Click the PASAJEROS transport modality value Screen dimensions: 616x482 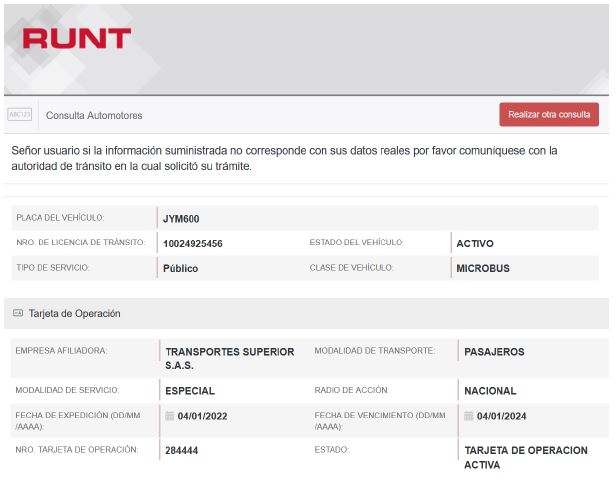(x=494, y=352)
